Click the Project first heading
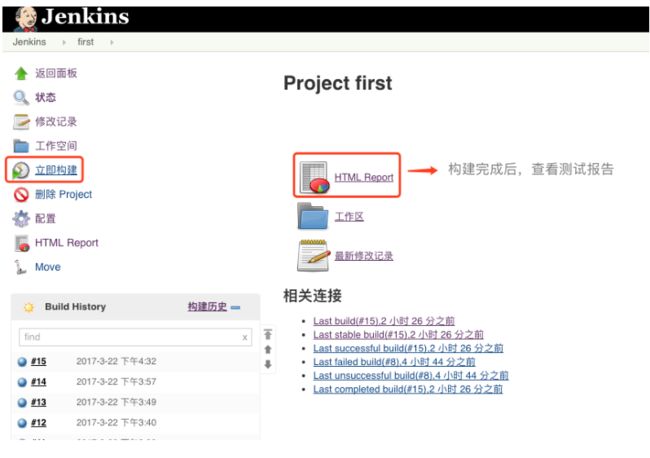650x458 pixels. pyautogui.click(x=338, y=83)
